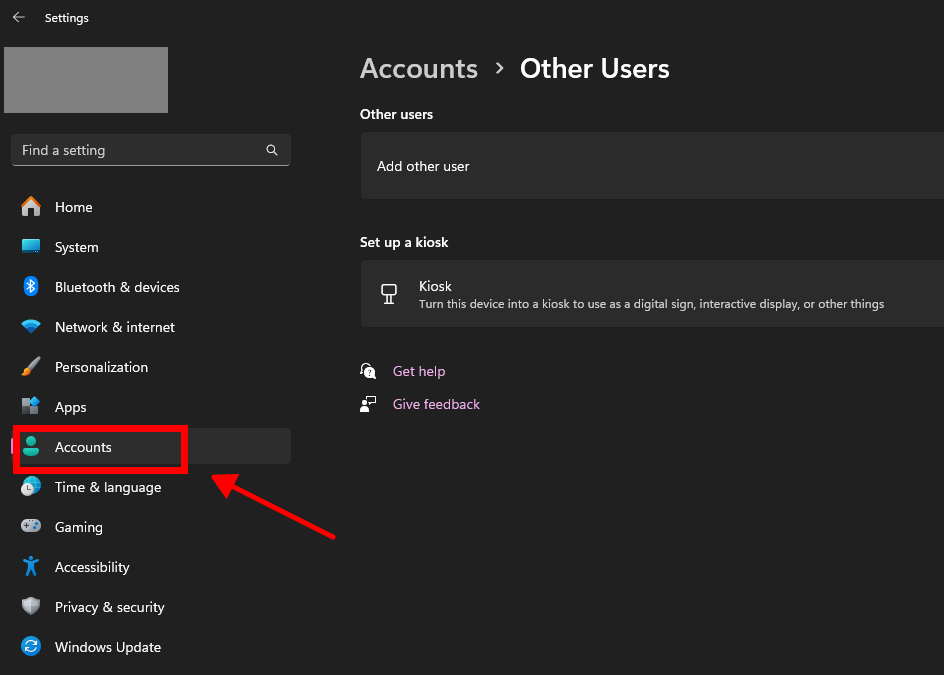Screen dimensions: 944x675
Task: Open the Kiosk setup option
Action: [650, 294]
